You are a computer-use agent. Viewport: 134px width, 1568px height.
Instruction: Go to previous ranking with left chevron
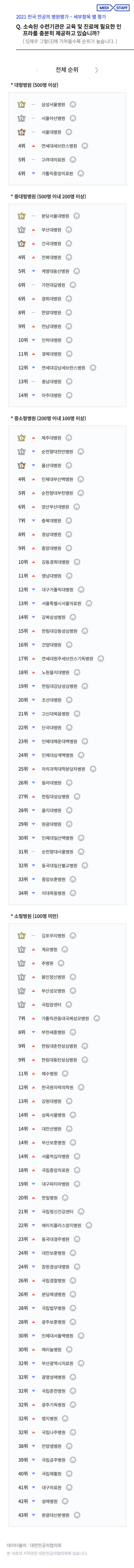(37, 70)
